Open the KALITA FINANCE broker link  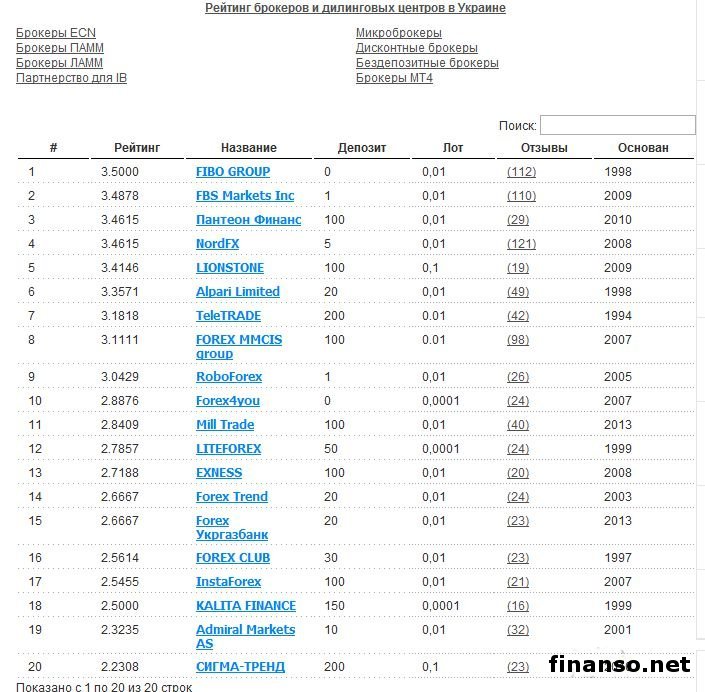[x=246, y=606]
